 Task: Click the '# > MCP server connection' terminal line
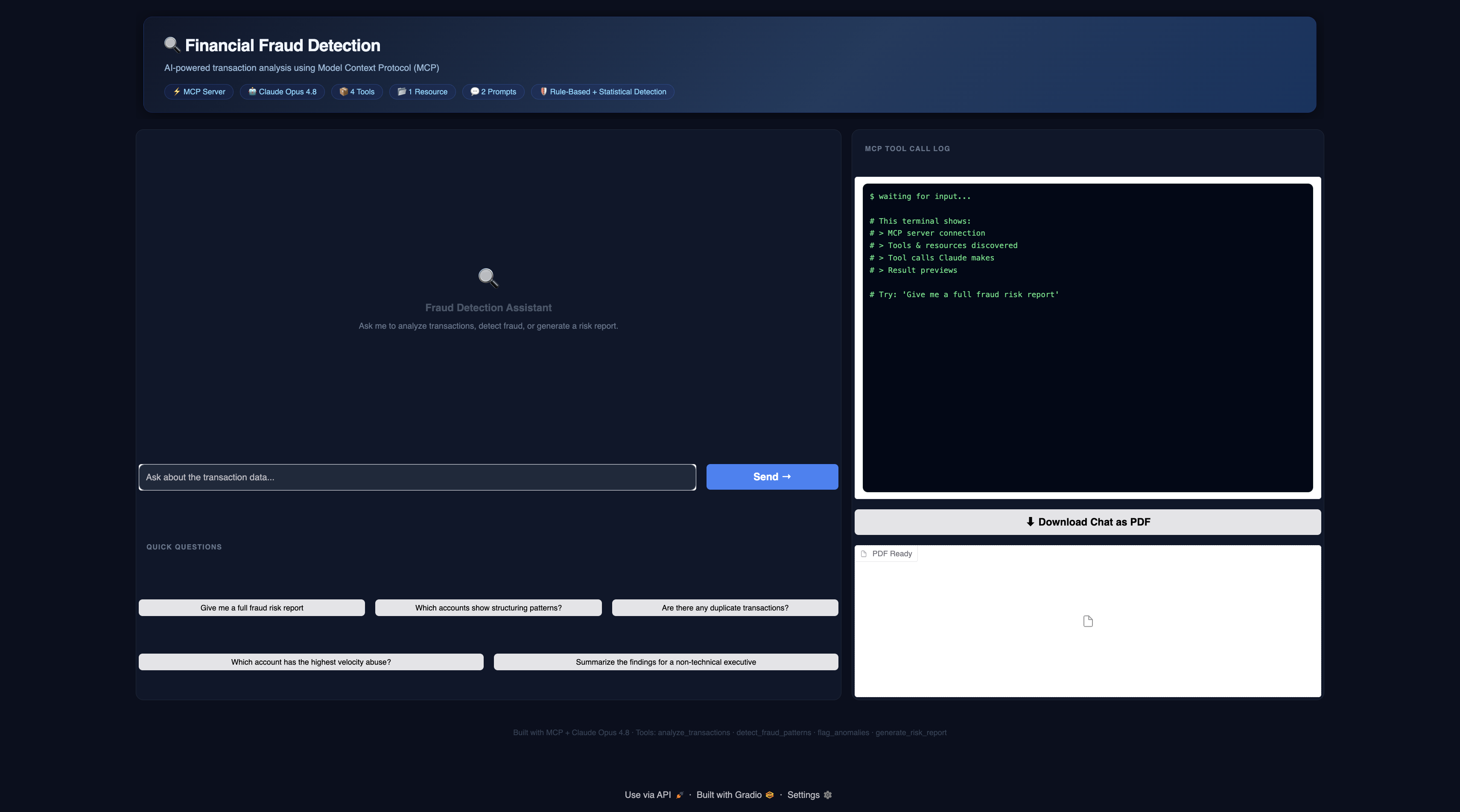pos(927,233)
